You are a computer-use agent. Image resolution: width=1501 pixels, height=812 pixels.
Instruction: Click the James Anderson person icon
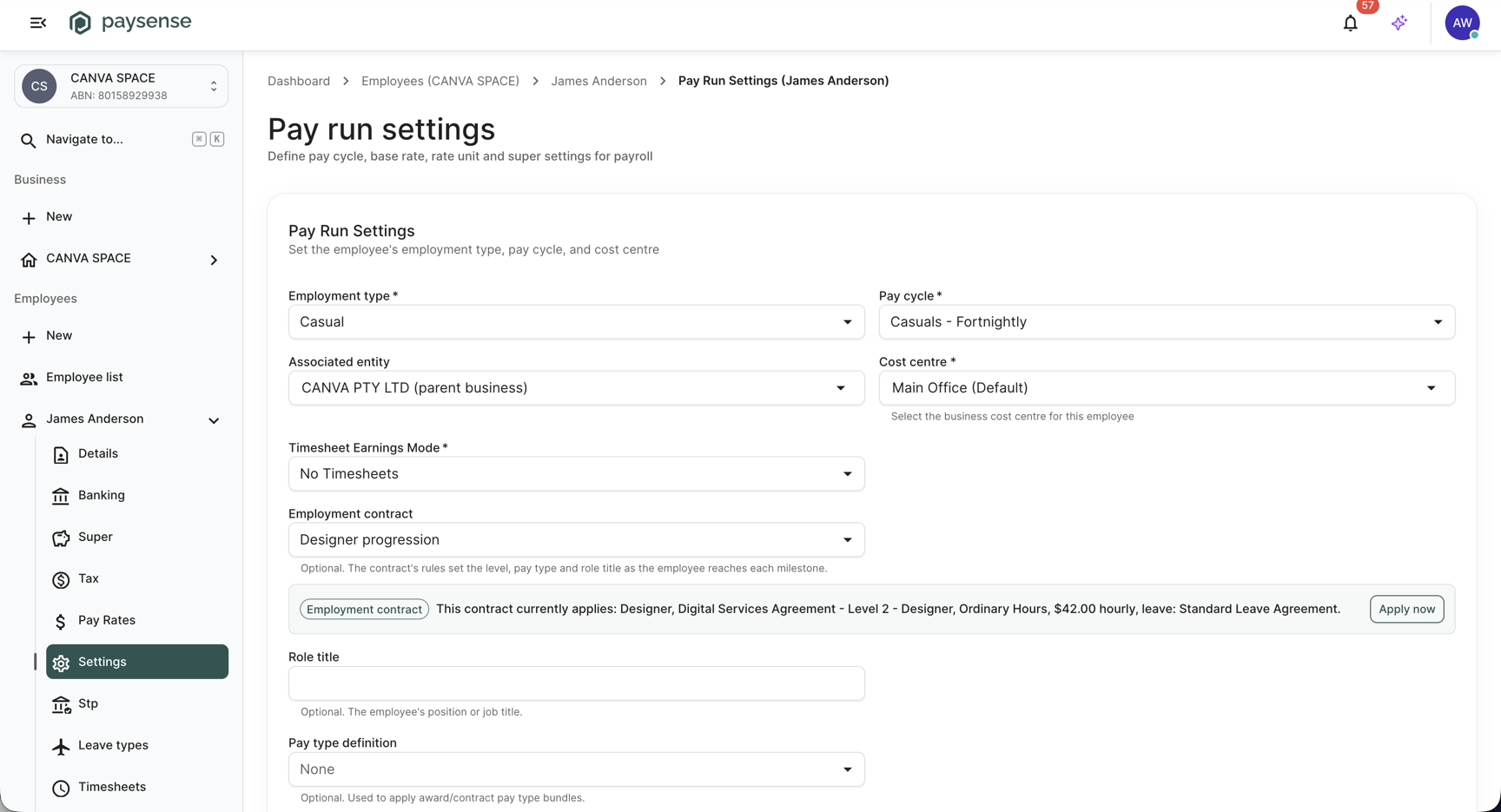pyautogui.click(x=29, y=420)
